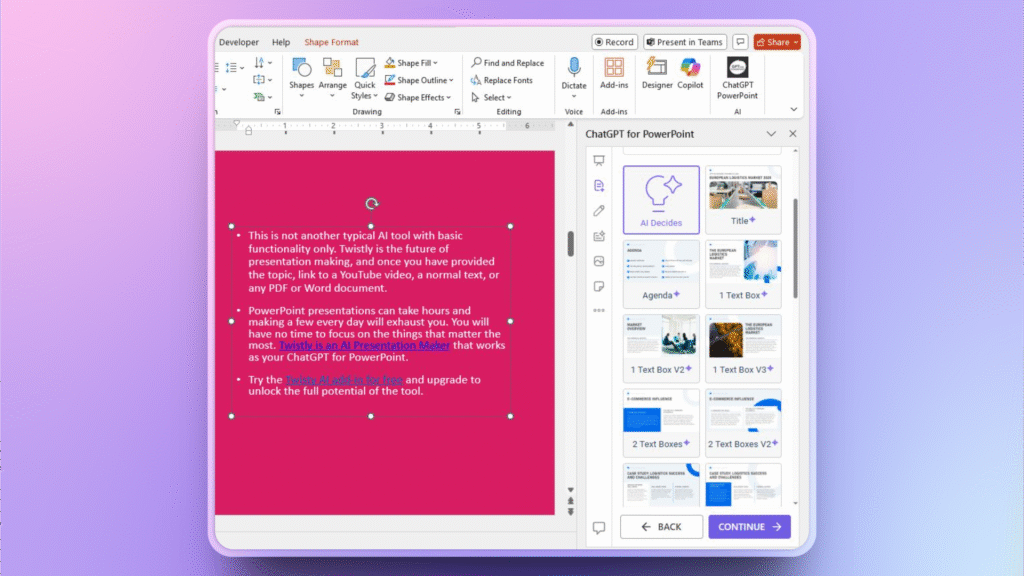Select the pencil edit icon in sidebar
Screen dimensions: 1024x576
coord(599,211)
